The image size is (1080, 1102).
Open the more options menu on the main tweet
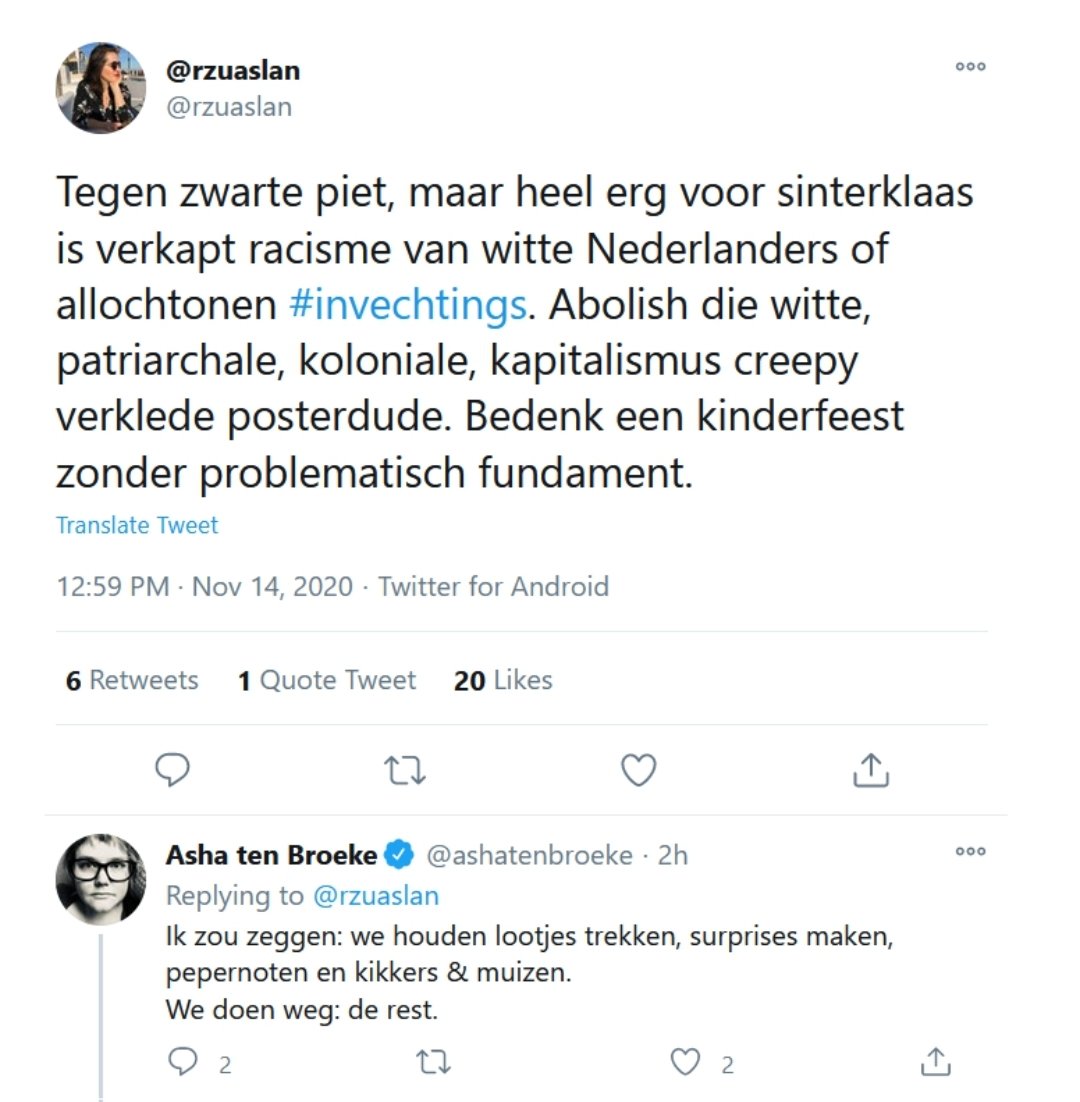(969, 66)
